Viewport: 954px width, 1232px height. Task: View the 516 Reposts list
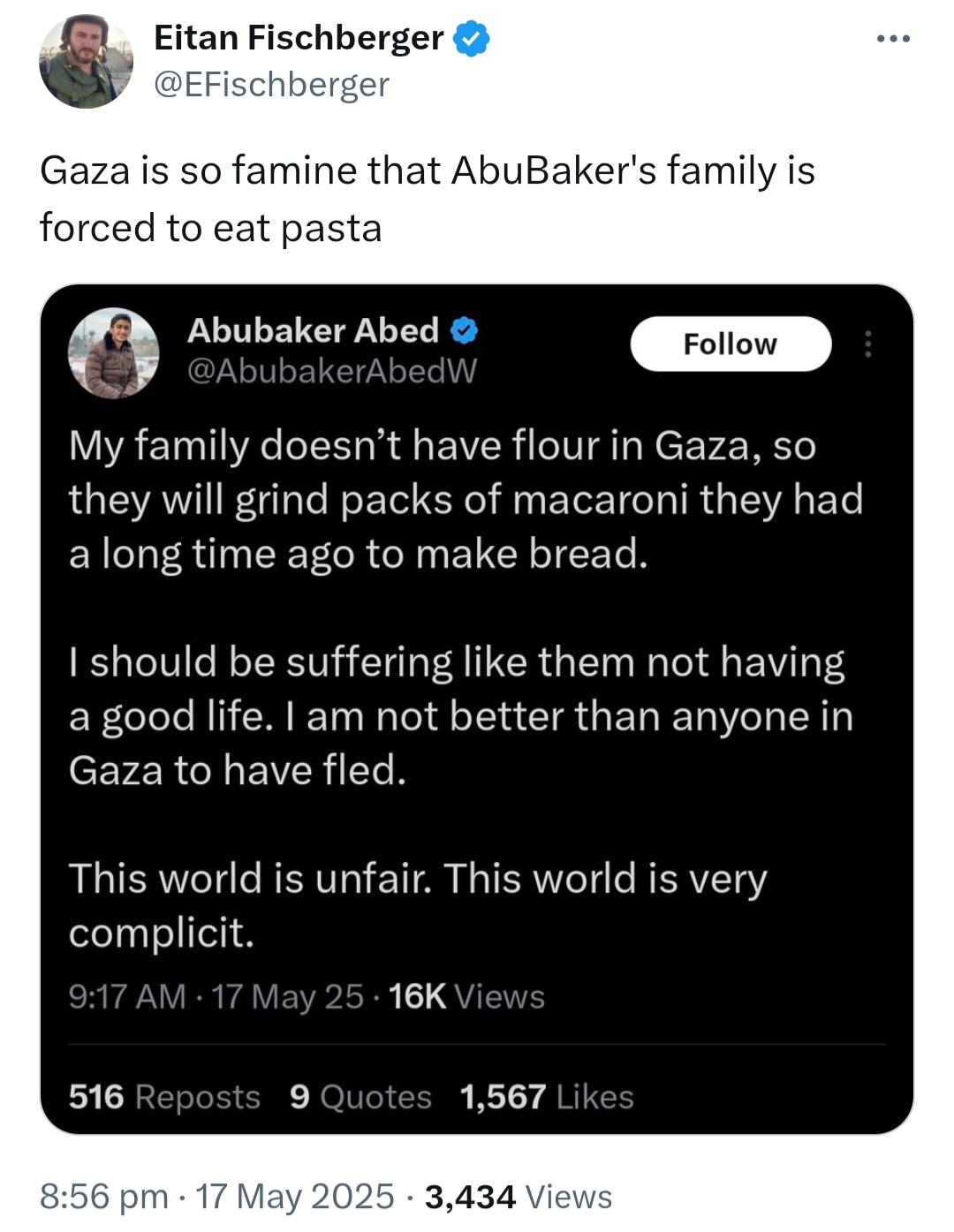[164, 1097]
